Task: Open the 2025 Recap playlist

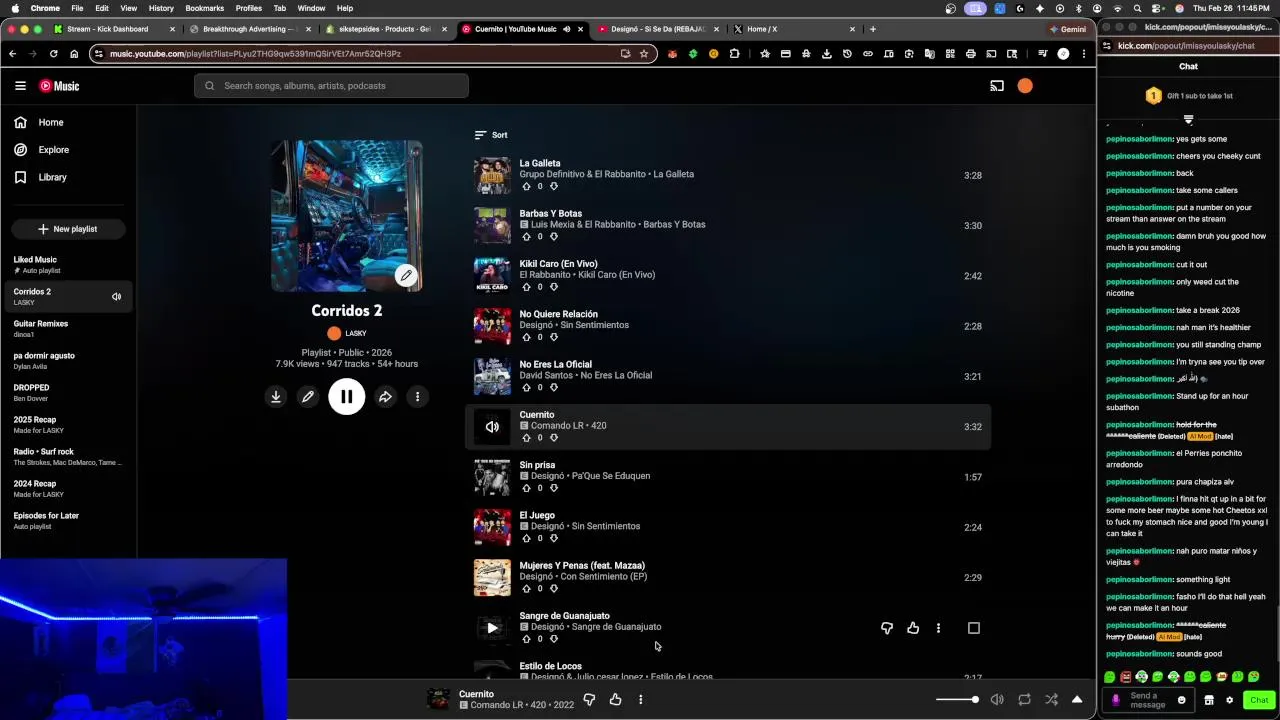Action: [x=68, y=425]
